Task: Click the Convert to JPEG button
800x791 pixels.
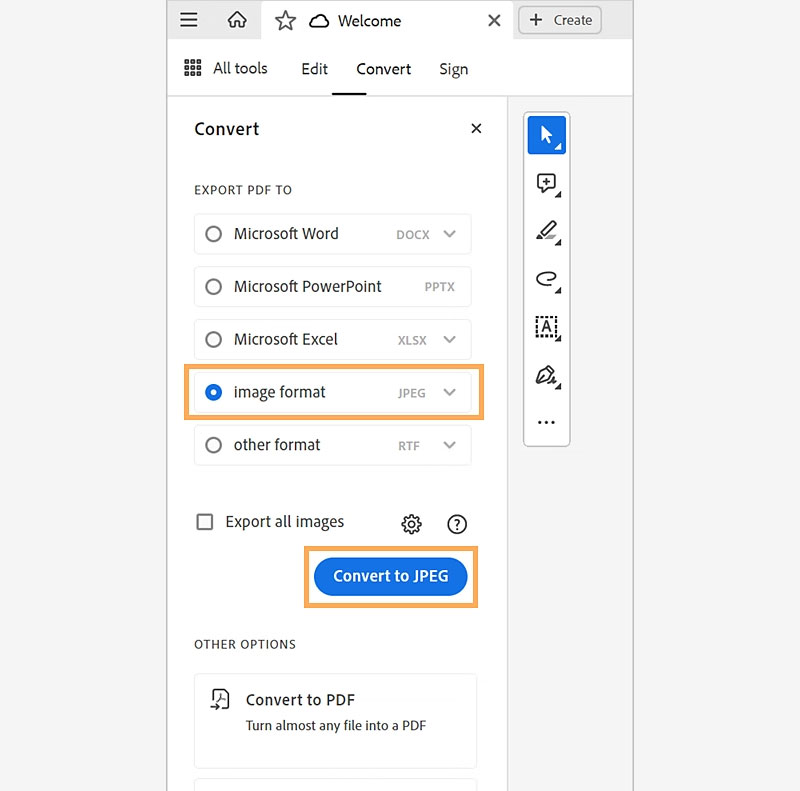Action: pos(391,577)
